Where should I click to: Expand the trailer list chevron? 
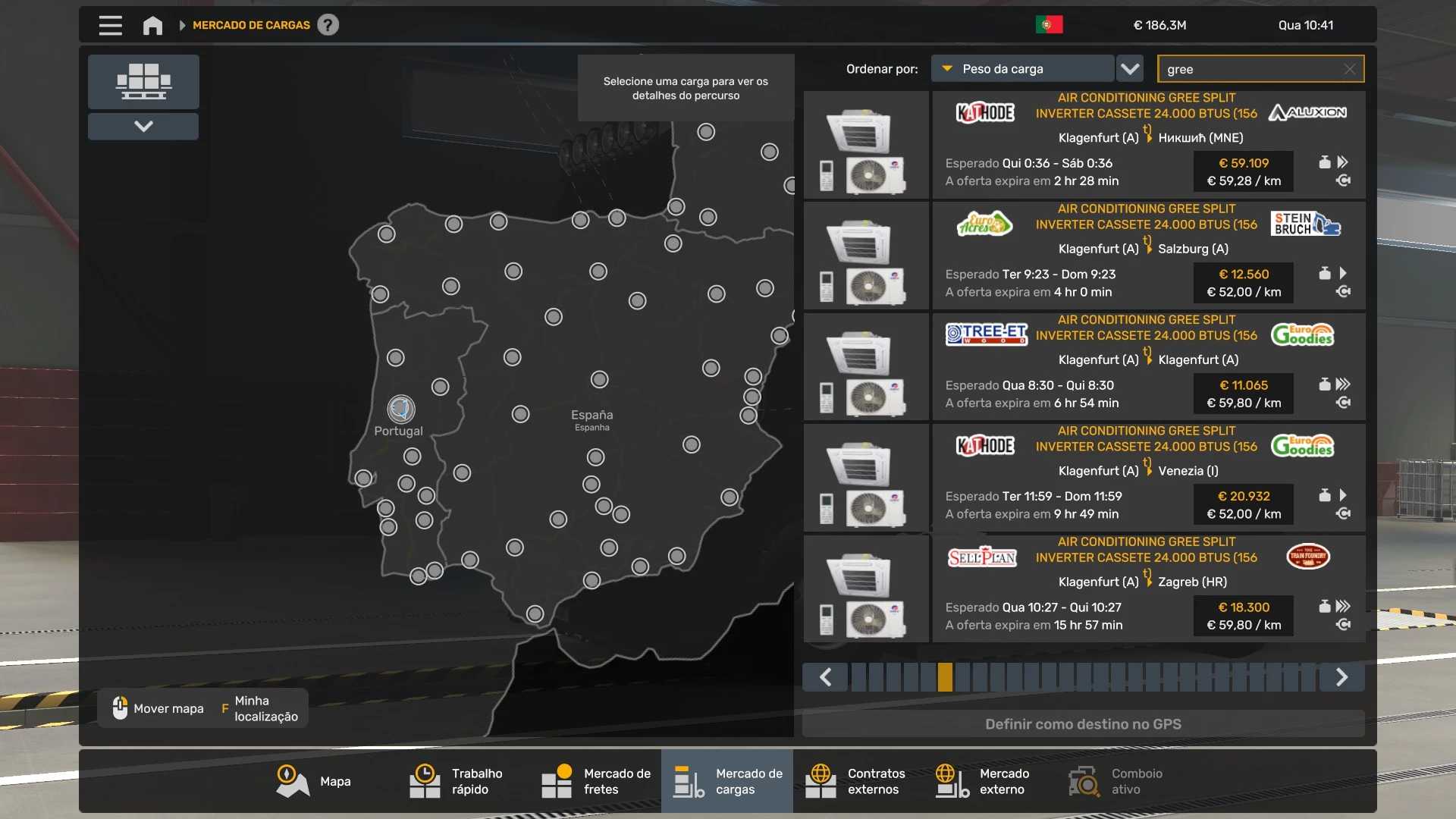[x=143, y=126]
